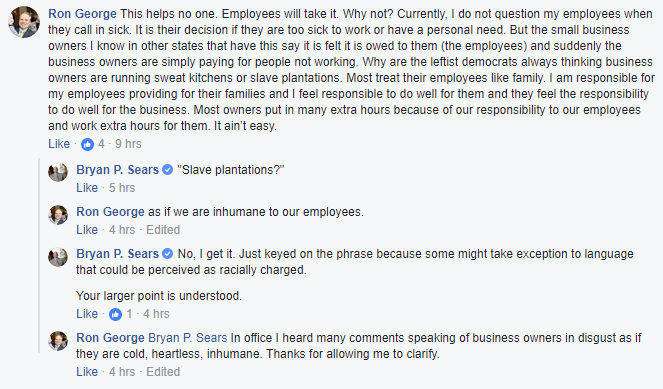The width and height of the screenshot is (663, 389).
Task: View the 4 thumbs-up reactions icon
Action: (88, 144)
